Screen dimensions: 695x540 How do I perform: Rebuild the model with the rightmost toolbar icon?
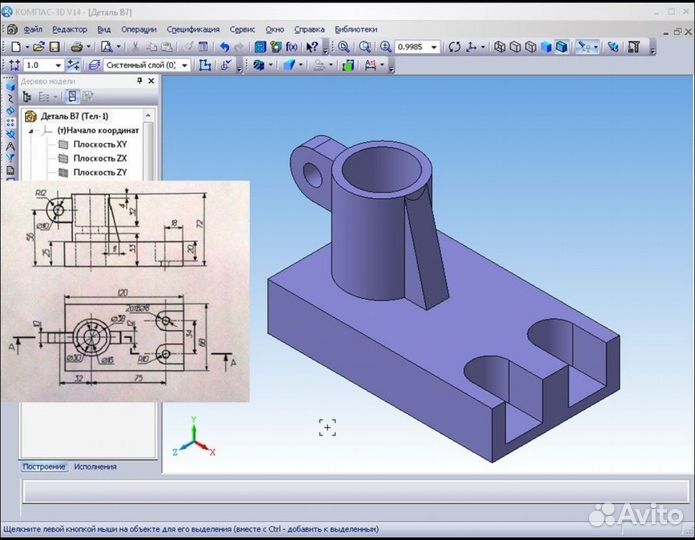coord(634,47)
